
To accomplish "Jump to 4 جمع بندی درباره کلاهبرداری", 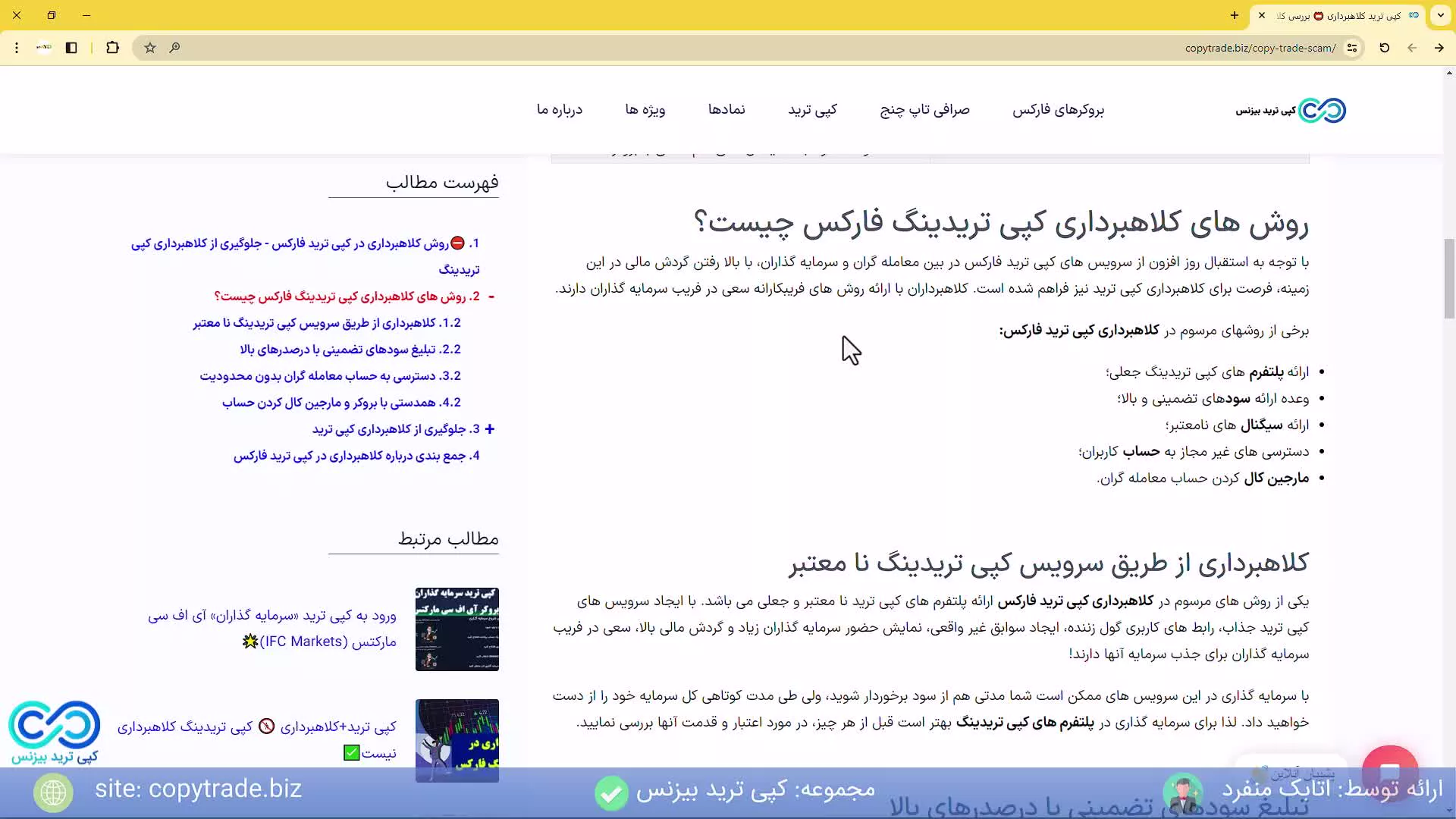I will point(356,456).
